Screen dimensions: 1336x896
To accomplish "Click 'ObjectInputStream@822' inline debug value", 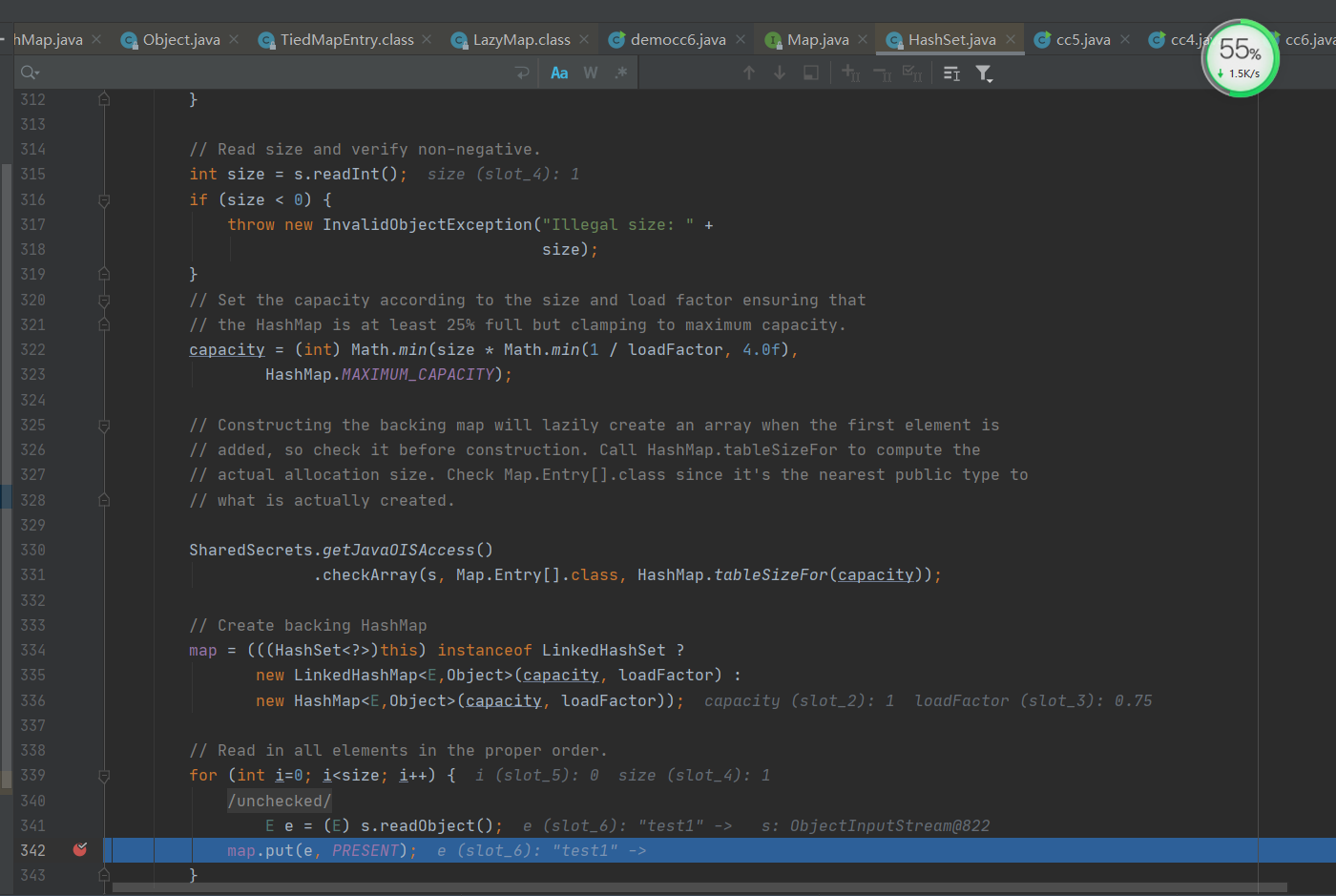I will [x=889, y=825].
